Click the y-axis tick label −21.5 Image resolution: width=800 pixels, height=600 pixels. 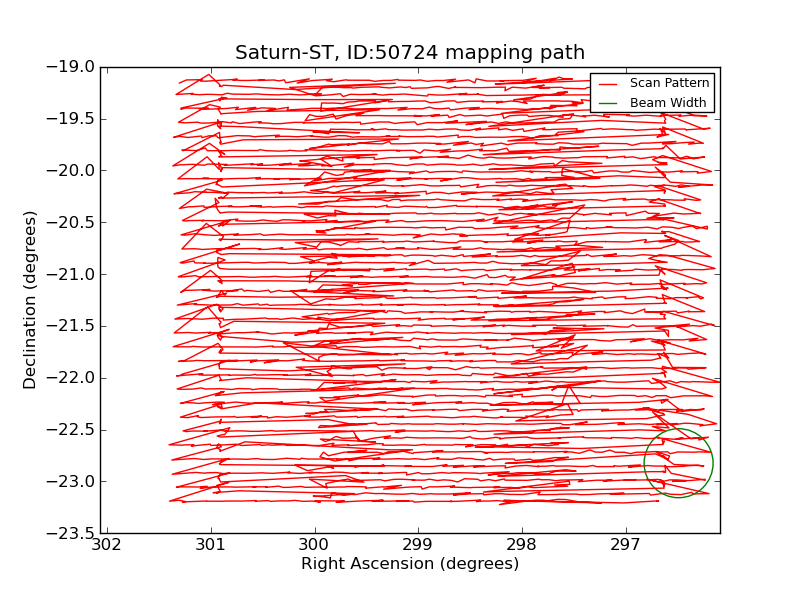[x=70, y=326]
